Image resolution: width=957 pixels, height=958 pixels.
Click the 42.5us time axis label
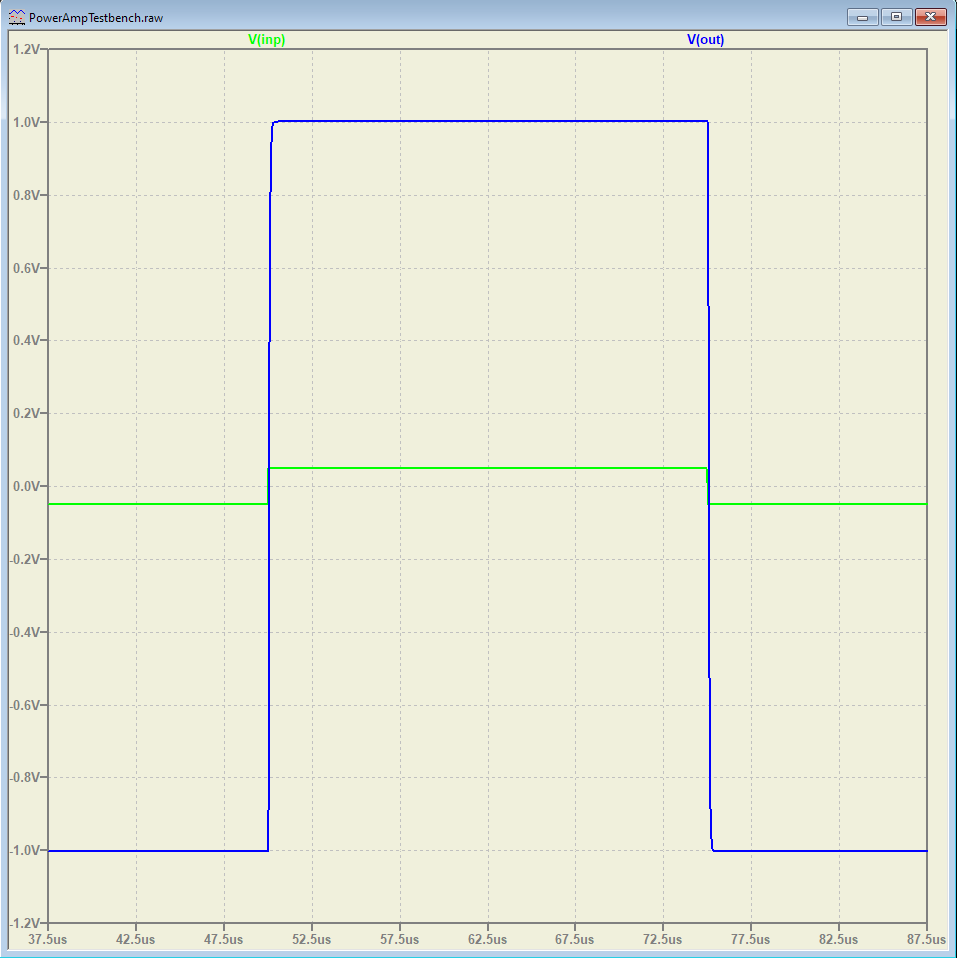136,940
